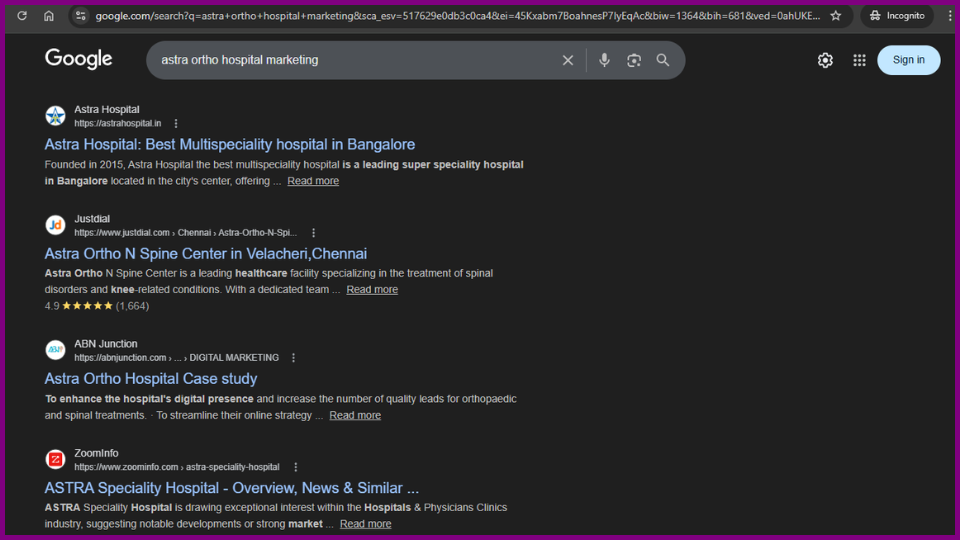Read more of the Justdial snippet
Image resolution: width=960 pixels, height=540 pixels.
[x=372, y=290]
